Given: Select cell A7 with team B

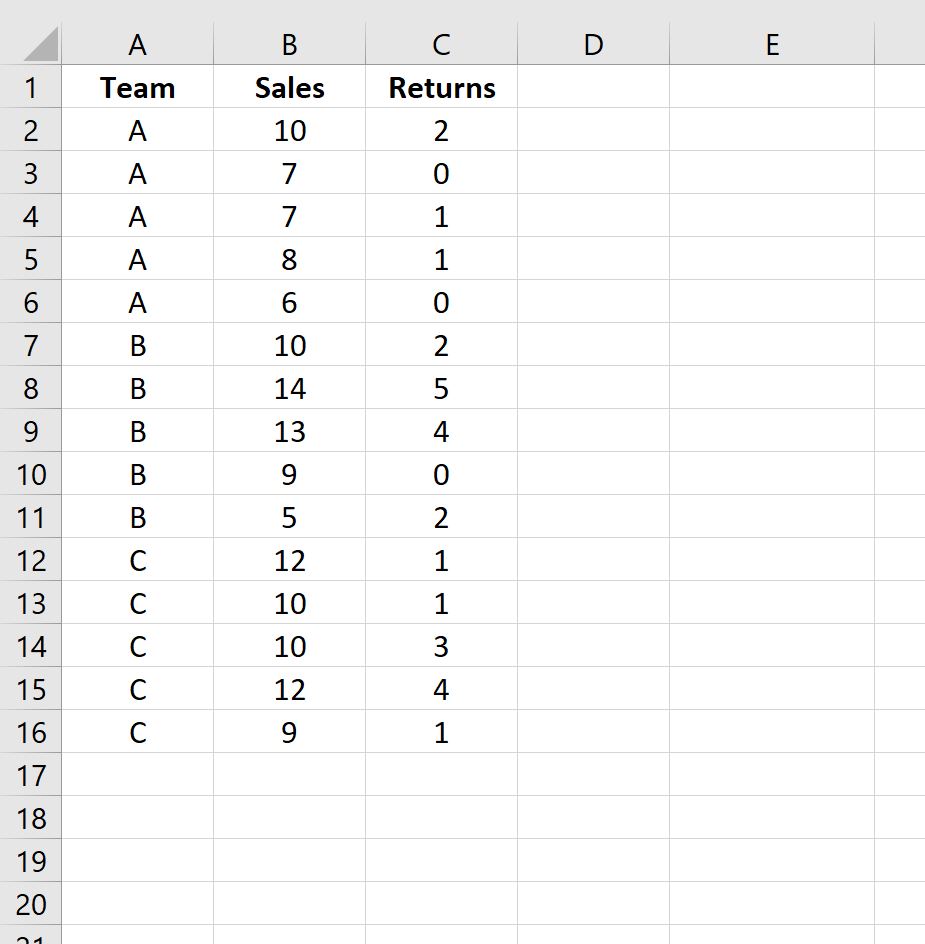Looking at the screenshot, I should pyautogui.click(x=137, y=345).
